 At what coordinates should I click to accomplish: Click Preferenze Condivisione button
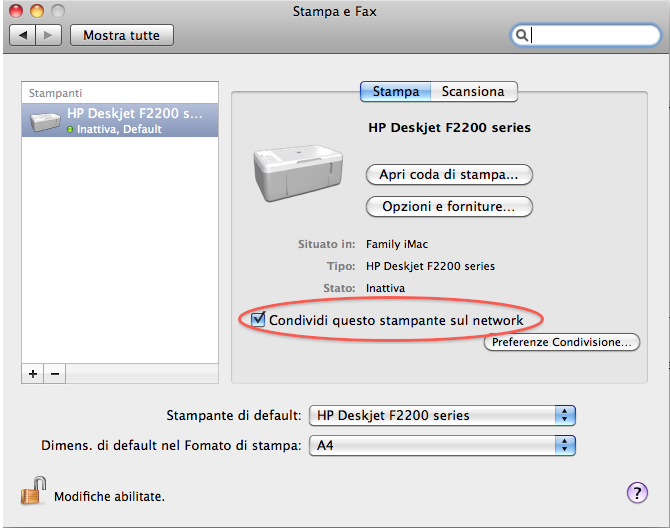[x=561, y=342]
